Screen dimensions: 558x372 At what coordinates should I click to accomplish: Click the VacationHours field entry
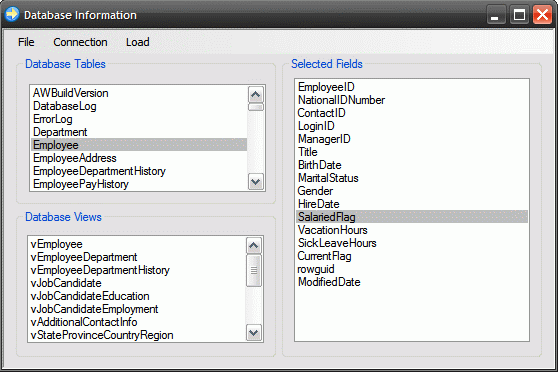(412, 230)
